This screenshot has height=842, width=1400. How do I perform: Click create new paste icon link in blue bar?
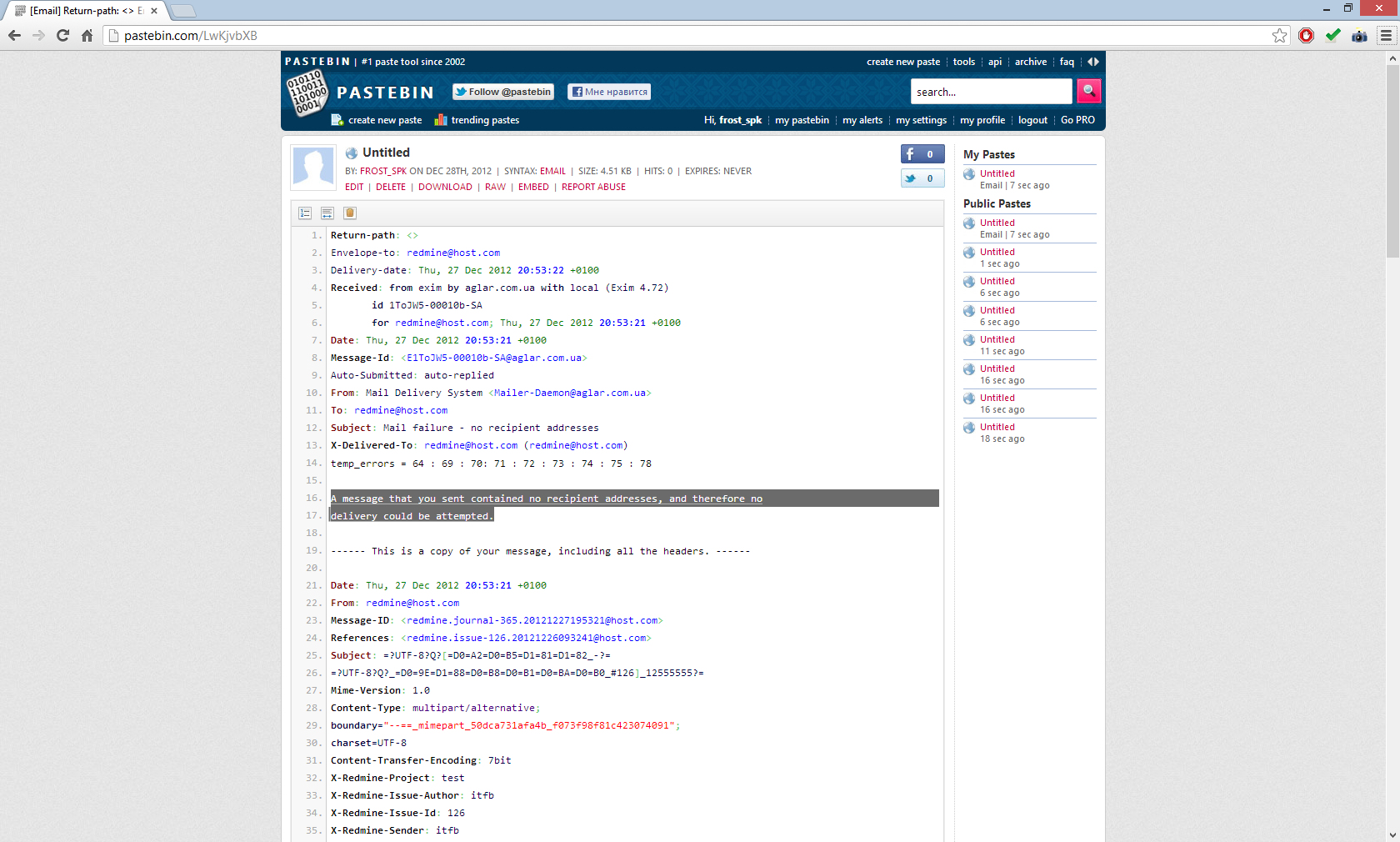coord(377,120)
